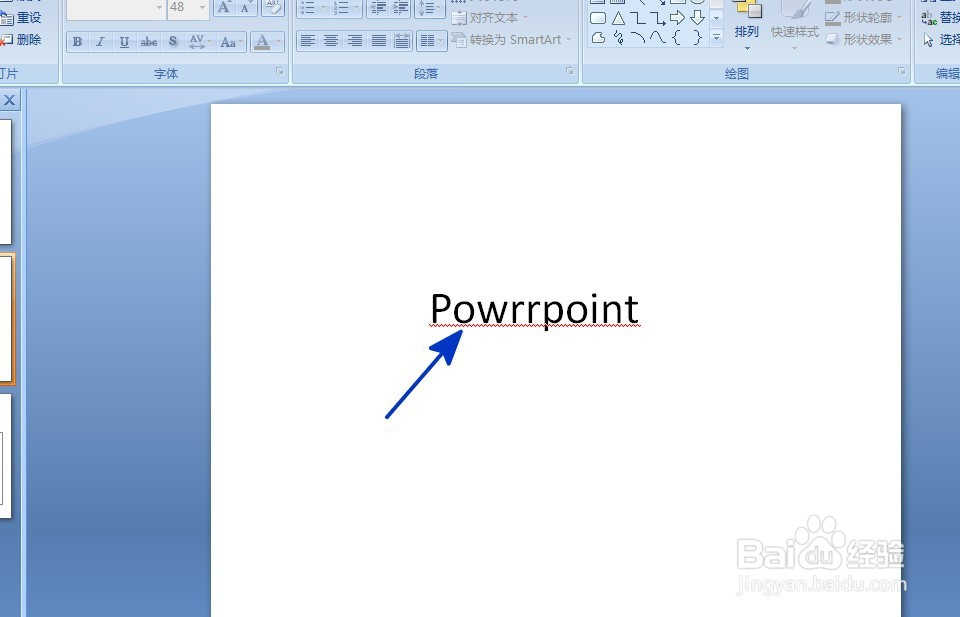The image size is (960, 617).
Task: Open 形状轮廓 shape outline options
Action: 864,18
